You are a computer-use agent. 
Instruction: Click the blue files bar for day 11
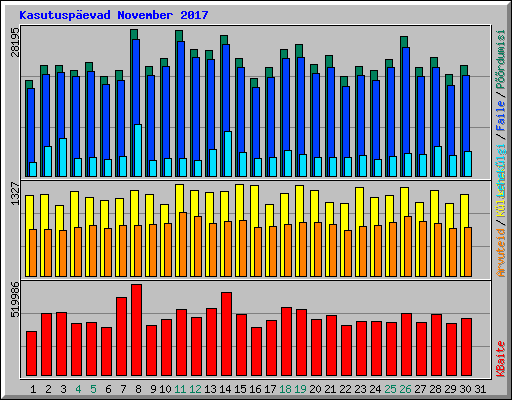(x=181, y=100)
